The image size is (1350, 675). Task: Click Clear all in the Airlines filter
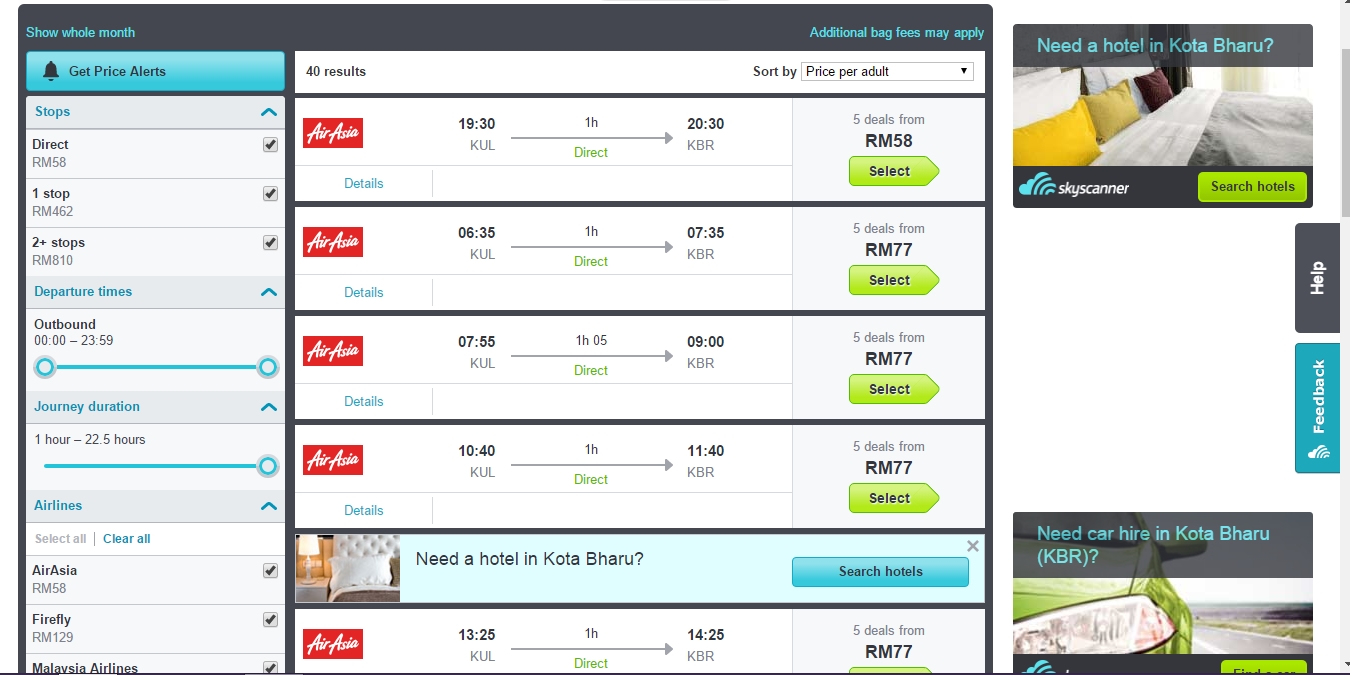click(126, 538)
